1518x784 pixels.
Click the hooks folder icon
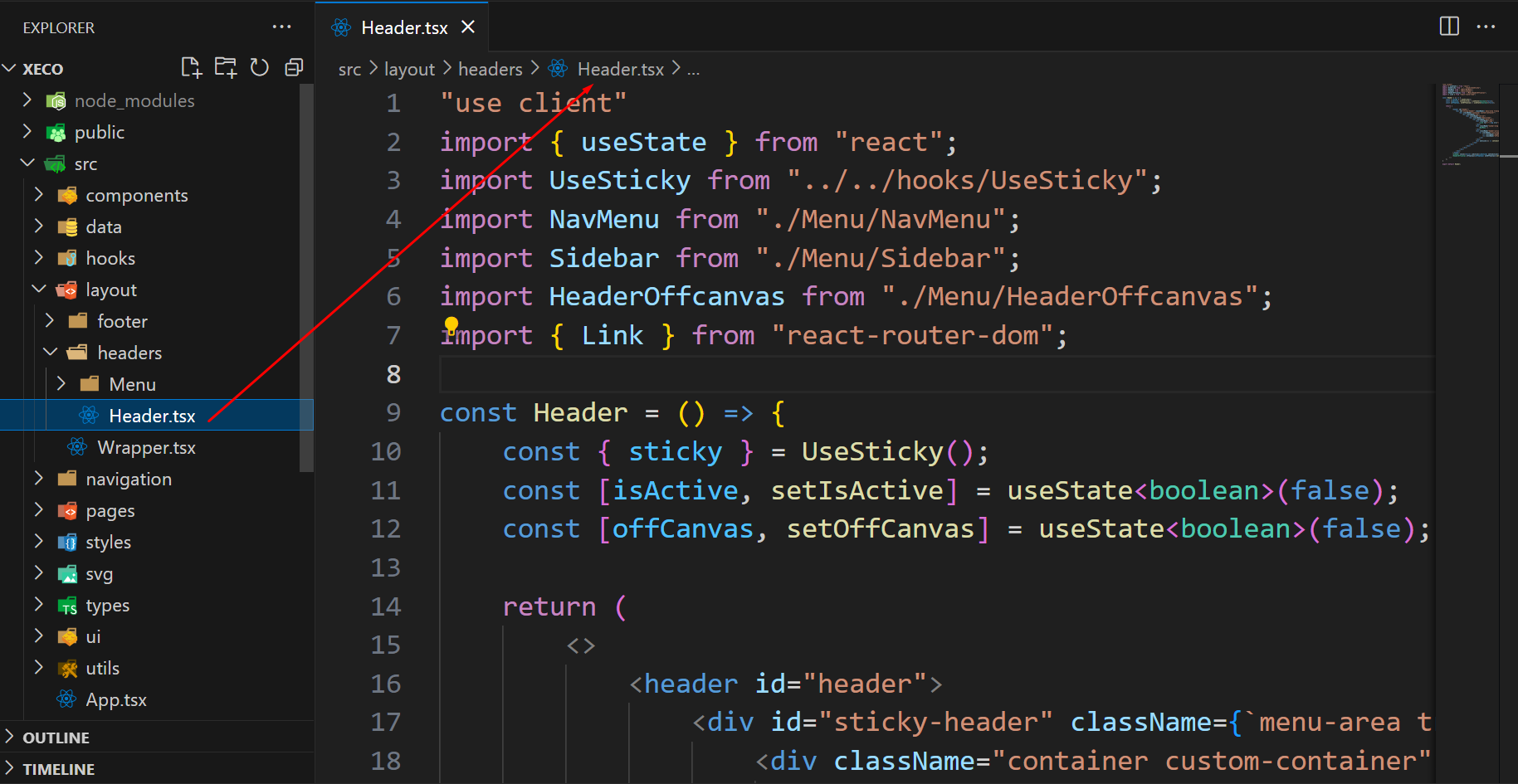pyautogui.click(x=67, y=259)
